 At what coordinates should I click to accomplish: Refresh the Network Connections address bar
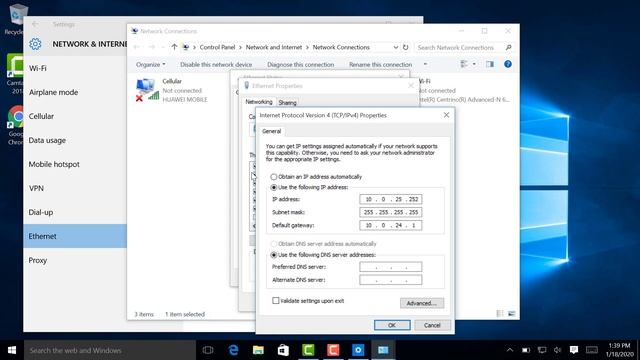(405, 47)
